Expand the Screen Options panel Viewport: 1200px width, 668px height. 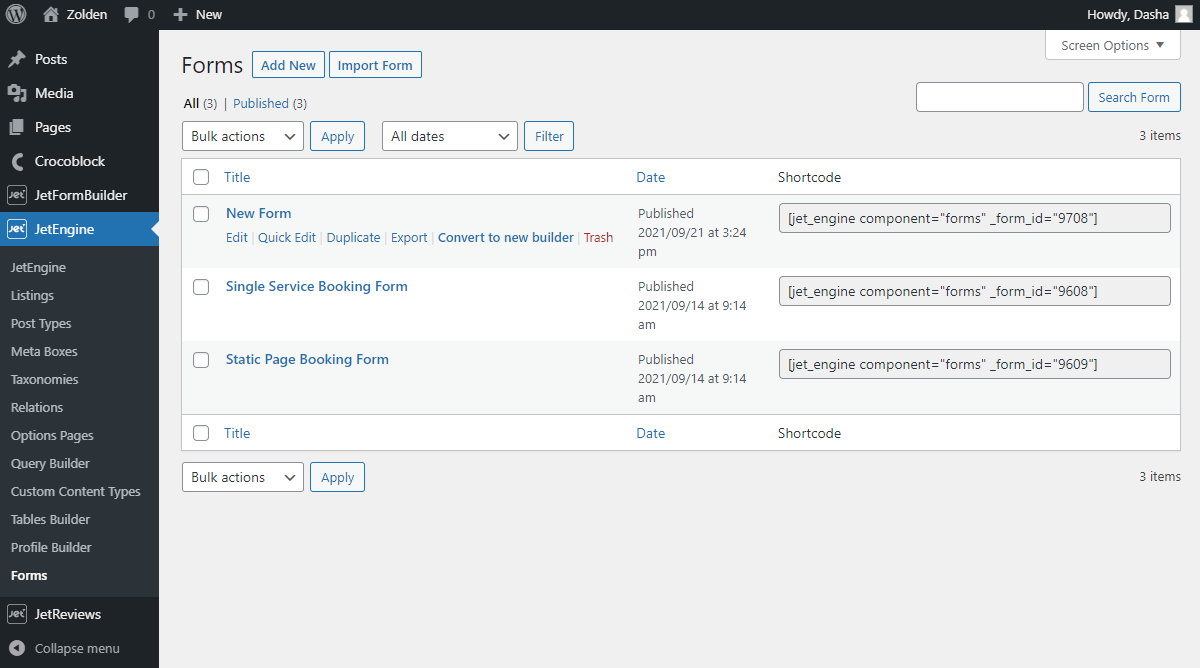pos(1112,45)
